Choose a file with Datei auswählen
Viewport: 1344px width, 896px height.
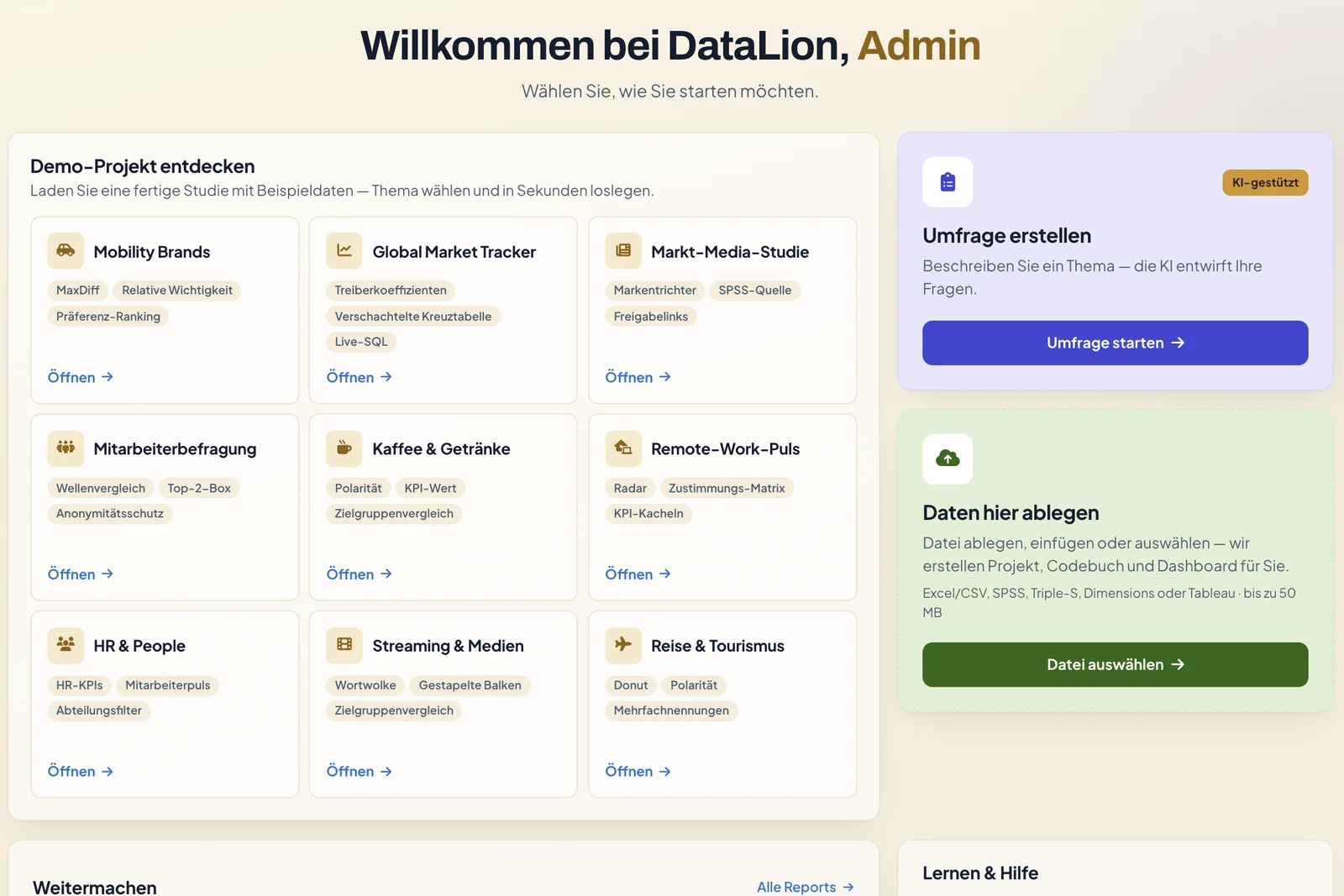tap(1116, 664)
